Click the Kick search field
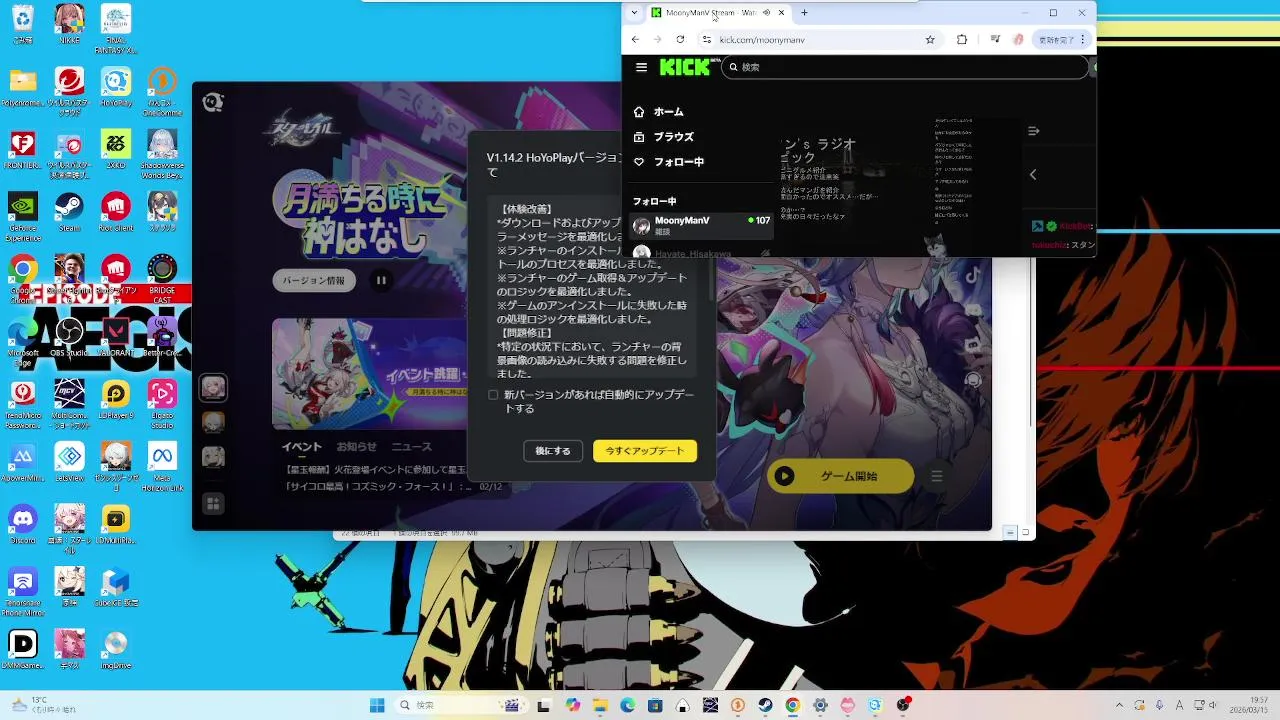The width and height of the screenshot is (1280, 720). click(x=905, y=67)
